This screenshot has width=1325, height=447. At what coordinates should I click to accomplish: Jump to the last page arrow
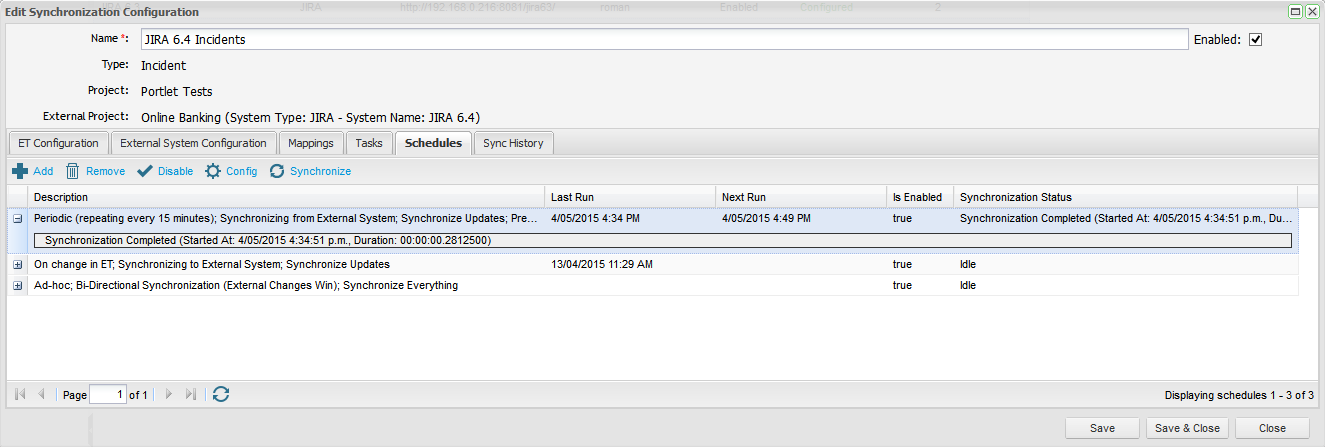[x=192, y=395]
